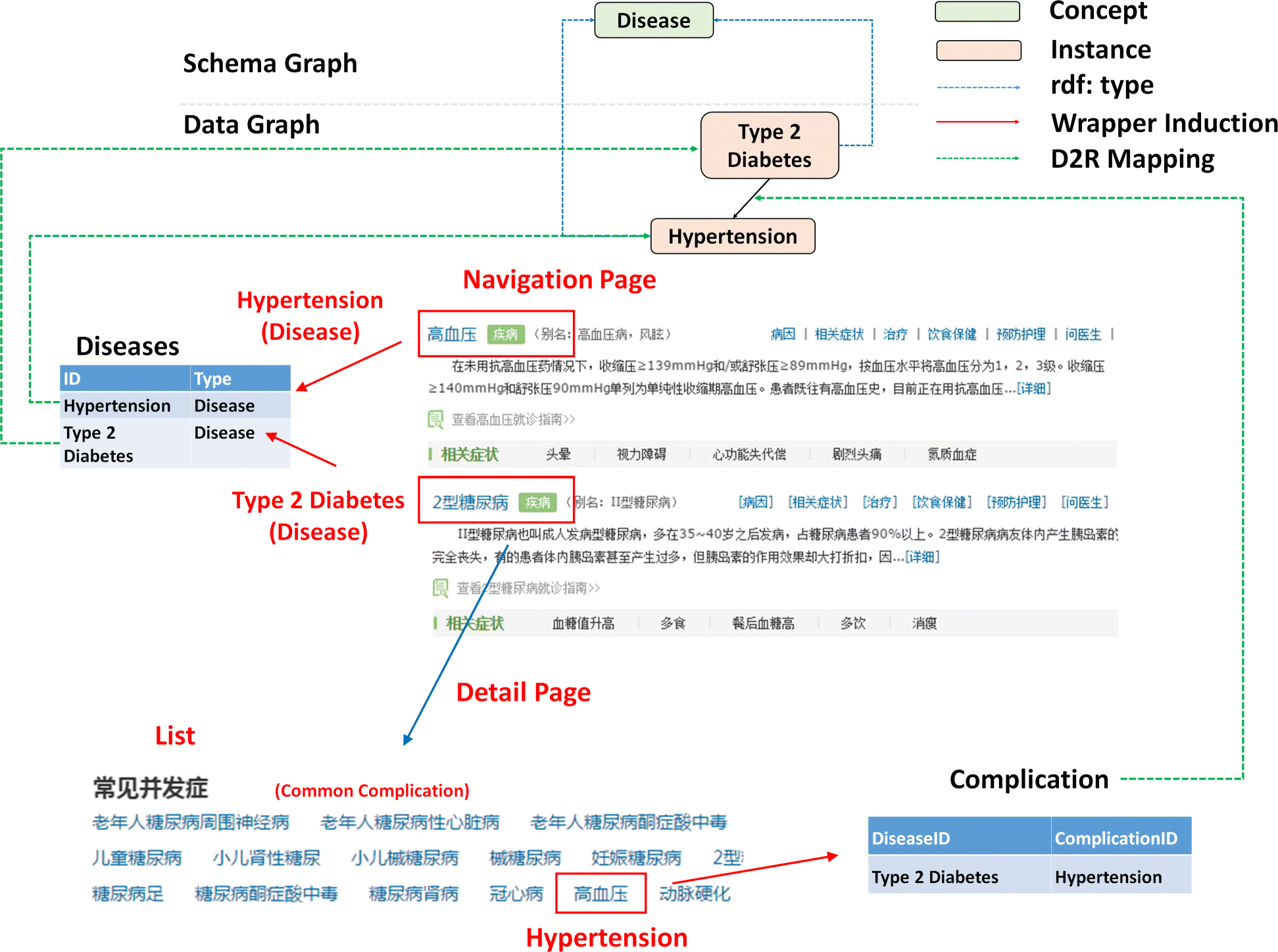Click the [详细] link in 2型糖尿病 description
Viewport: 1278px width, 952px height.
[922, 557]
